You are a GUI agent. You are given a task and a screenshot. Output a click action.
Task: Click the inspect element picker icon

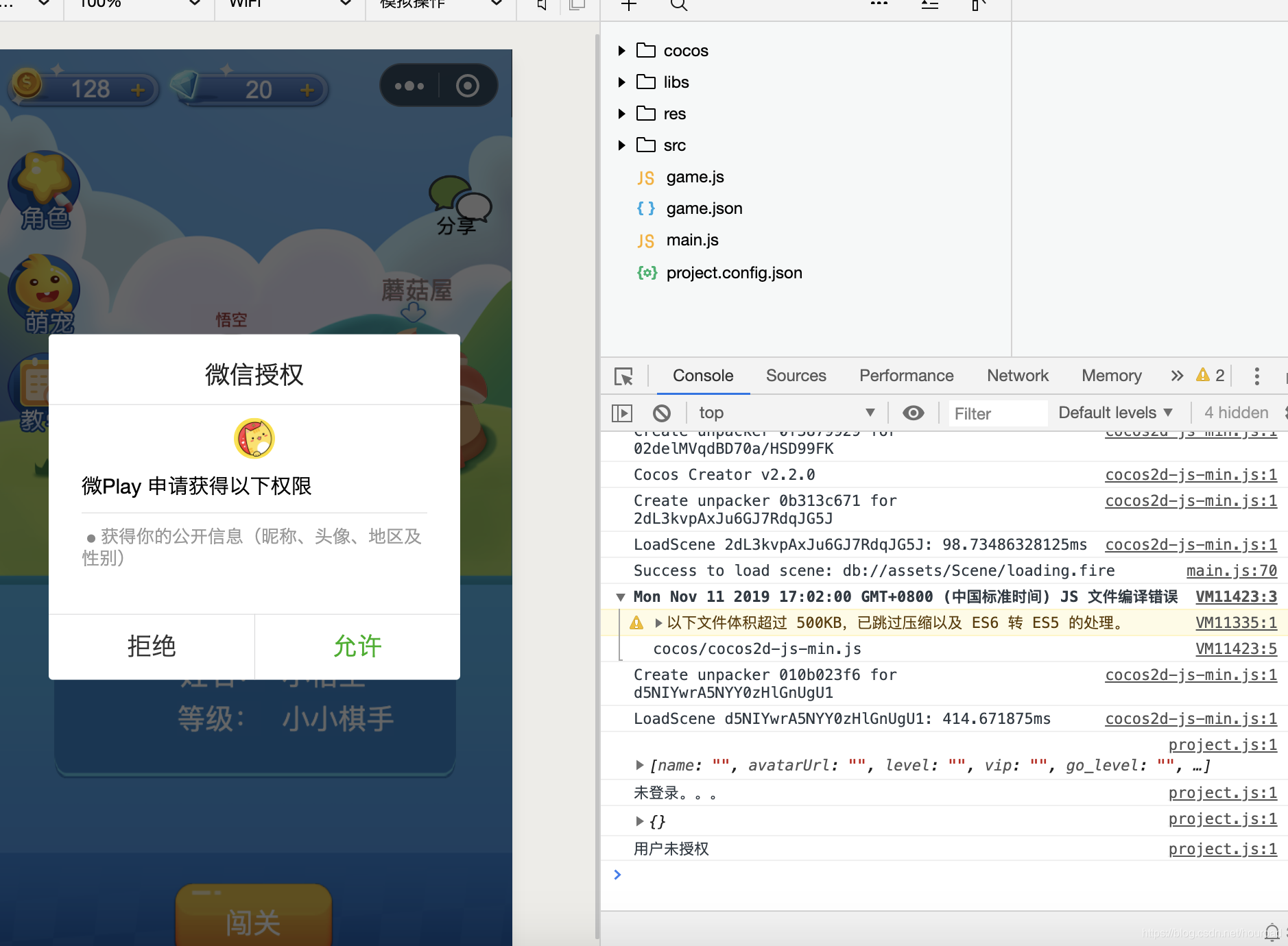pyautogui.click(x=623, y=376)
